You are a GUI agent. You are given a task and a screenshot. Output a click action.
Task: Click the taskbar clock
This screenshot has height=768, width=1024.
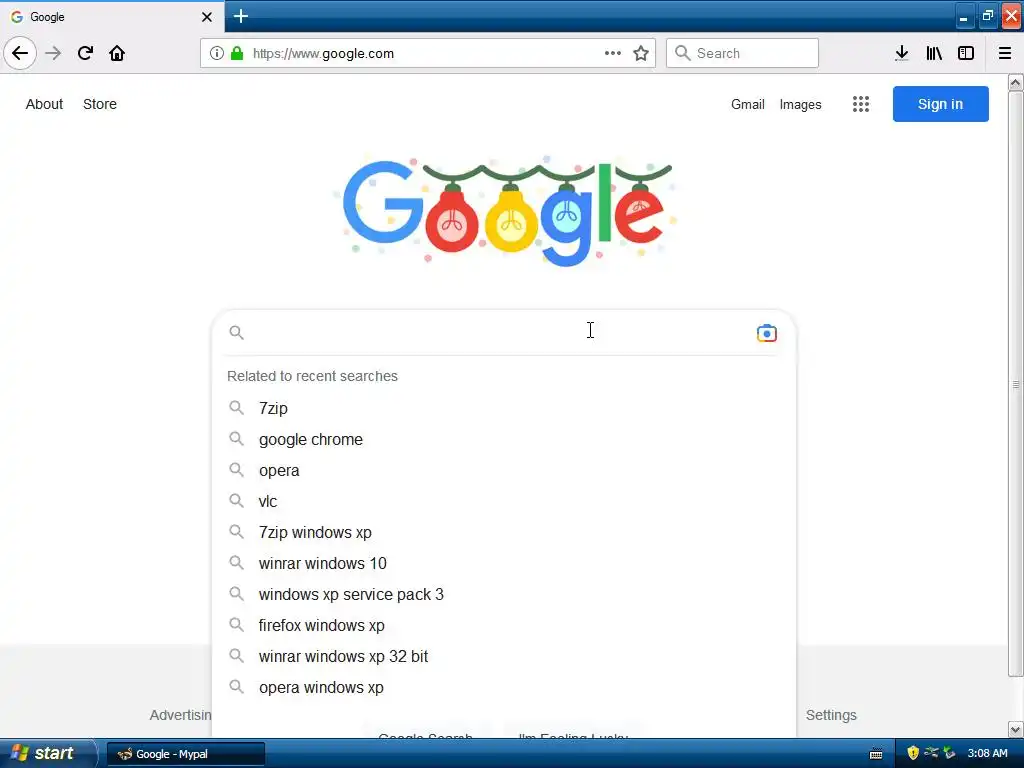point(987,753)
